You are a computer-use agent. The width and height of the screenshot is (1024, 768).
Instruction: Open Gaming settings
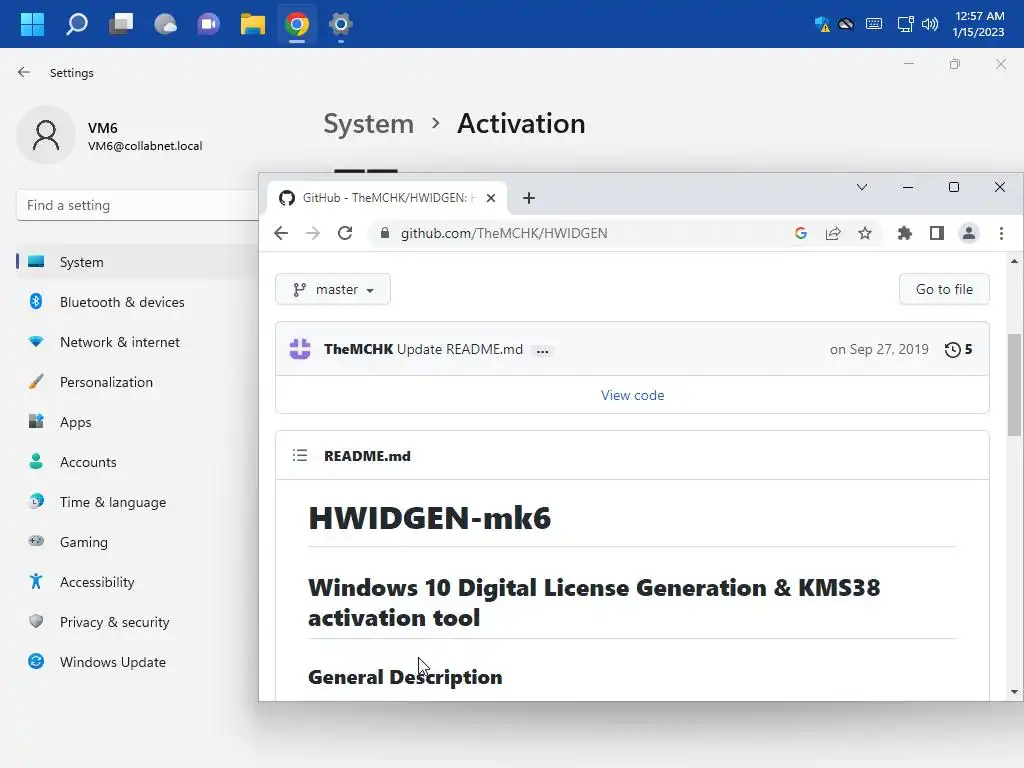click(84, 541)
